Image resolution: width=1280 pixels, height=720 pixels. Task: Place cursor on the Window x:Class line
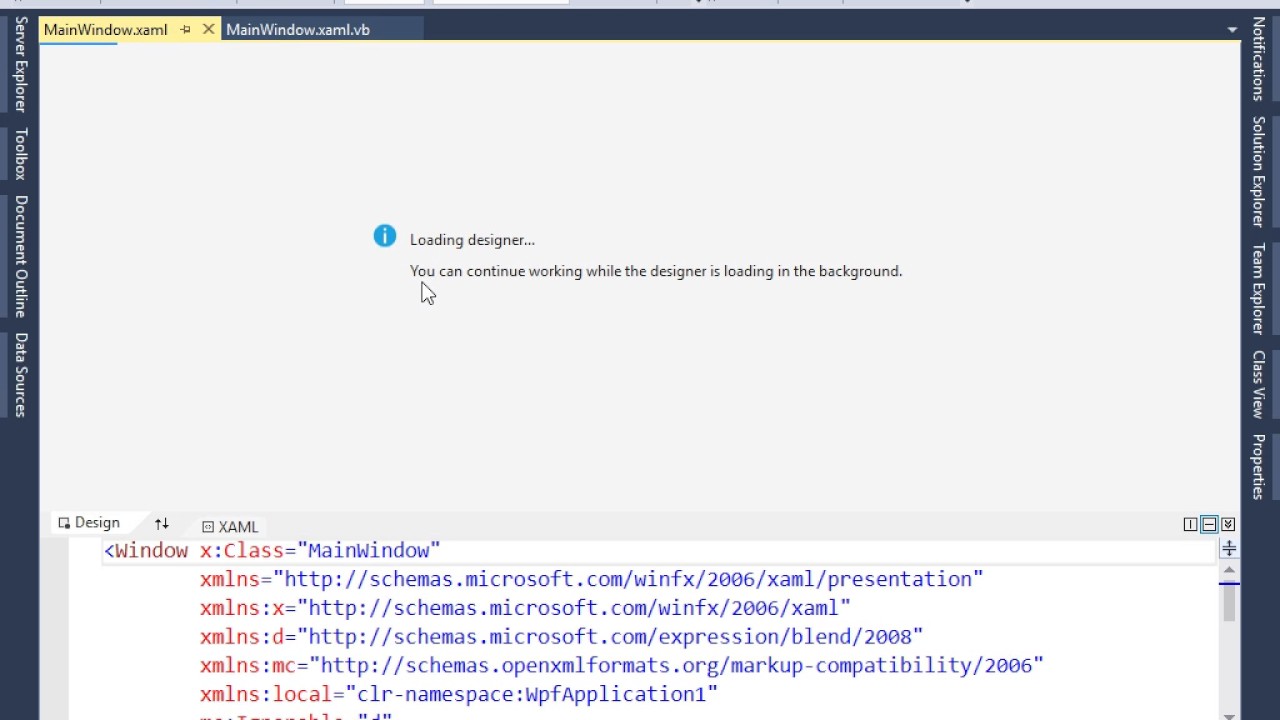[x=272, y=551]
